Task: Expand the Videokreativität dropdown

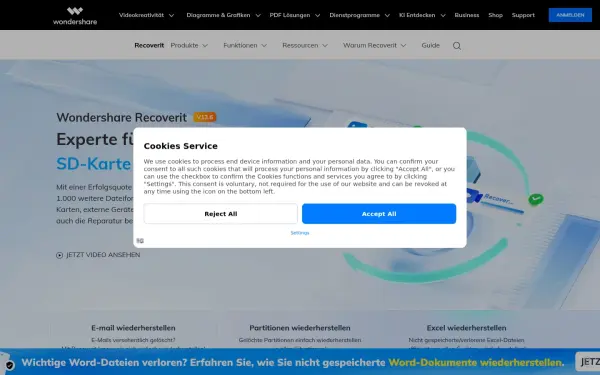Action: pyautogui.click(x=147, y=15)
